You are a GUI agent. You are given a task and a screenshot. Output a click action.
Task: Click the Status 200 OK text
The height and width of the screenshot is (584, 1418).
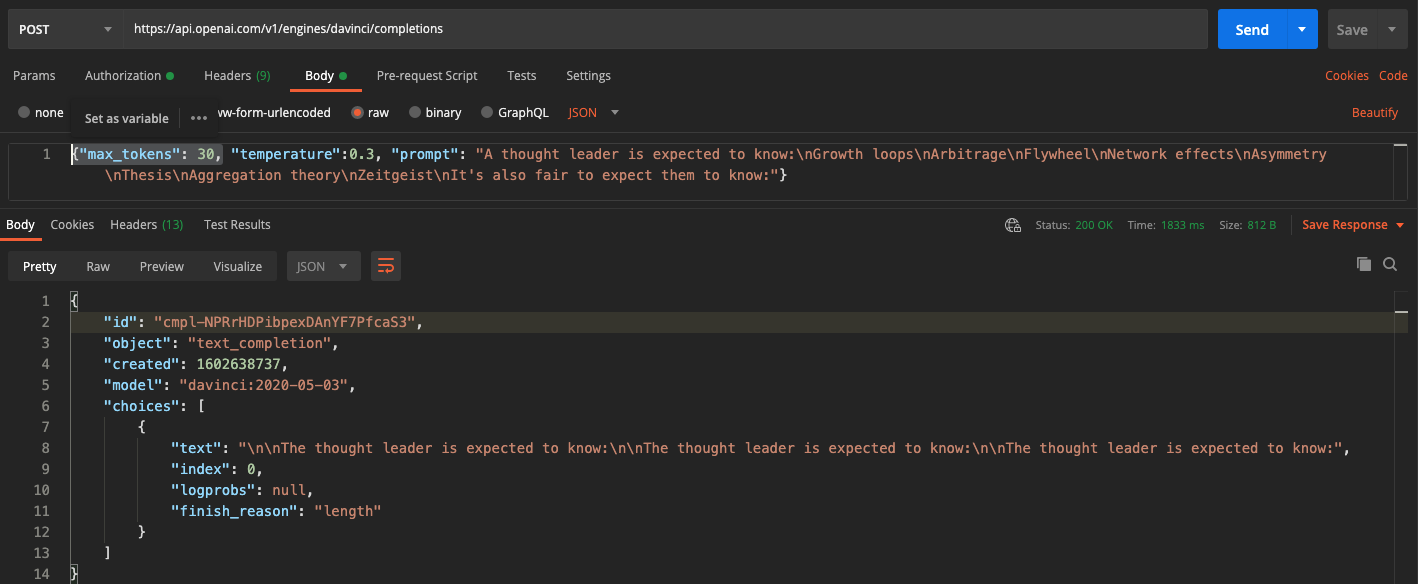(1074, 225)
